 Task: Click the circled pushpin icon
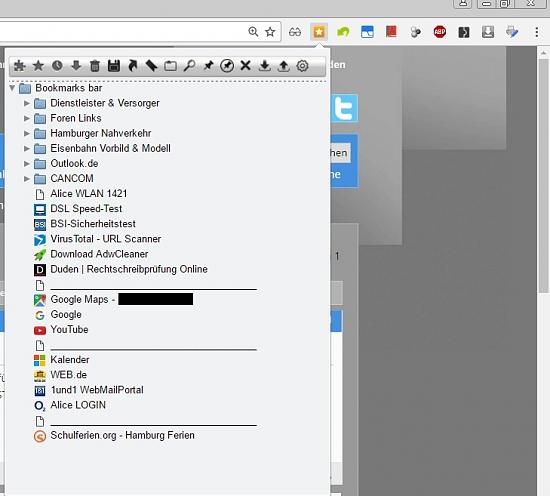pyautogui.click(x=227, y=66)
